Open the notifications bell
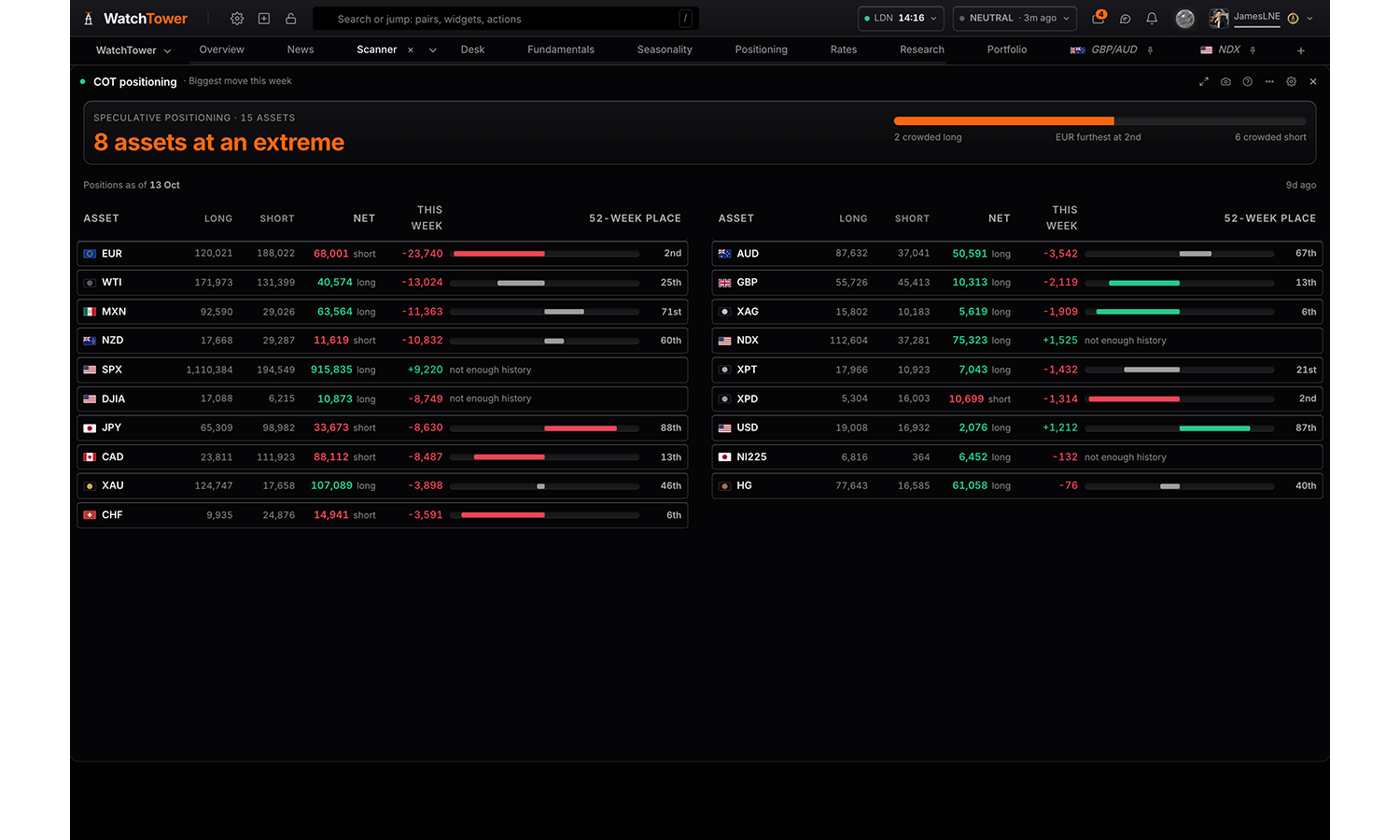Viewport: 1400px width, 840px height. coord(1152,19)
